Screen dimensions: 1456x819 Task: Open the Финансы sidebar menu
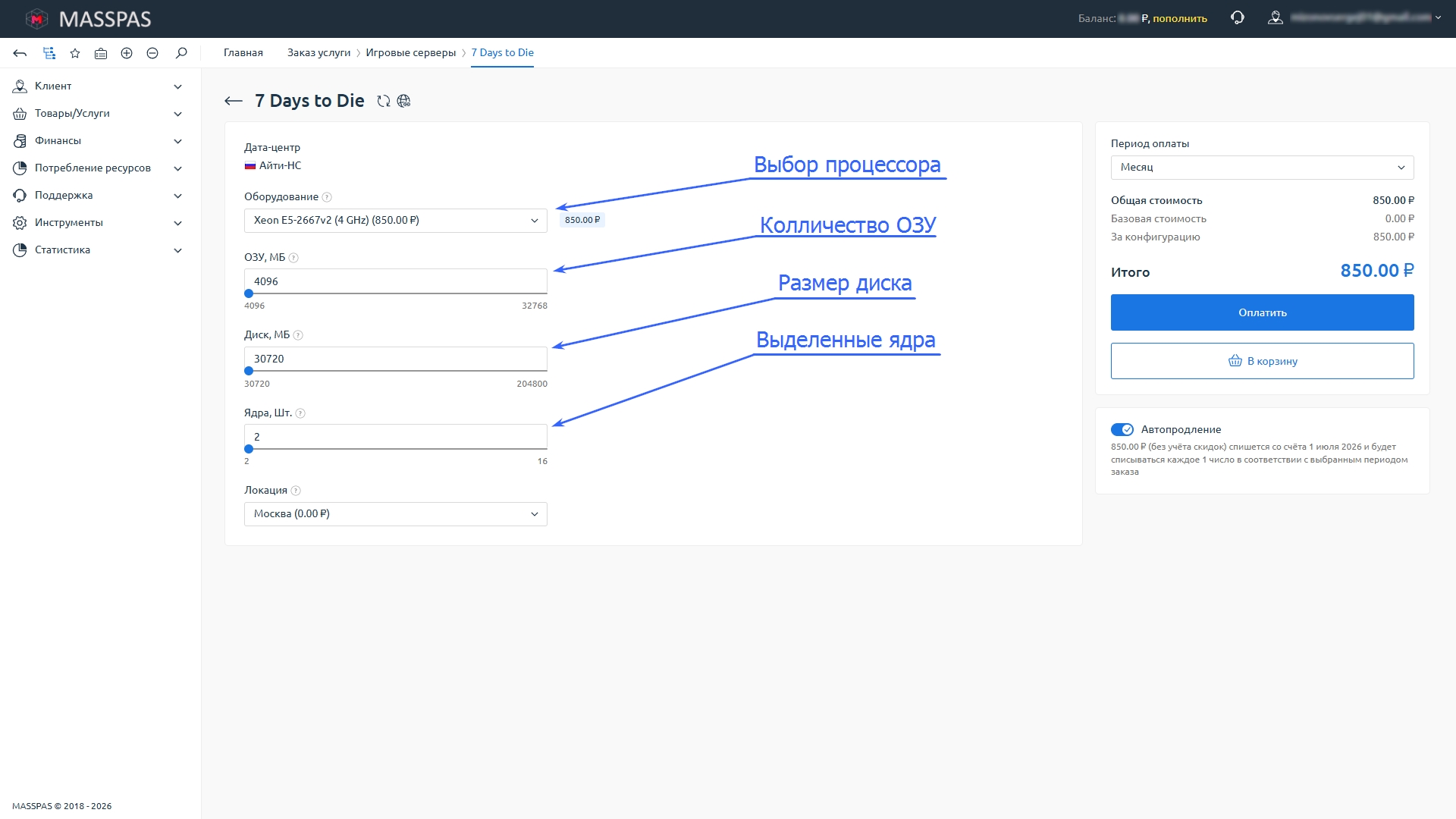(99, 141)
